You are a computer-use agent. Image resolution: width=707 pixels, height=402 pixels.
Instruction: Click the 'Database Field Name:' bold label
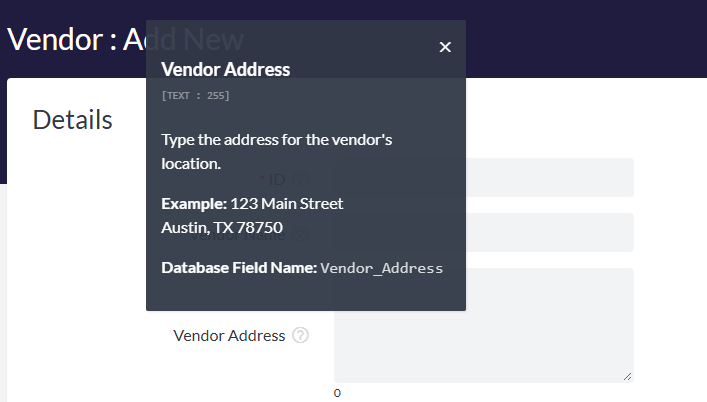[x=238, y=268]
